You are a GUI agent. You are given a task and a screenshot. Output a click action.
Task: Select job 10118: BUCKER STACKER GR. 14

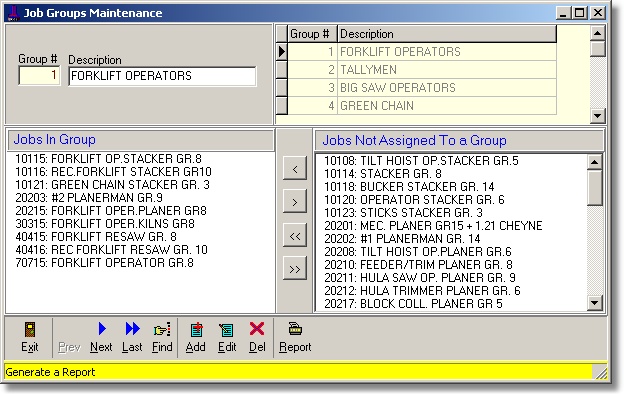click(409, 187)
